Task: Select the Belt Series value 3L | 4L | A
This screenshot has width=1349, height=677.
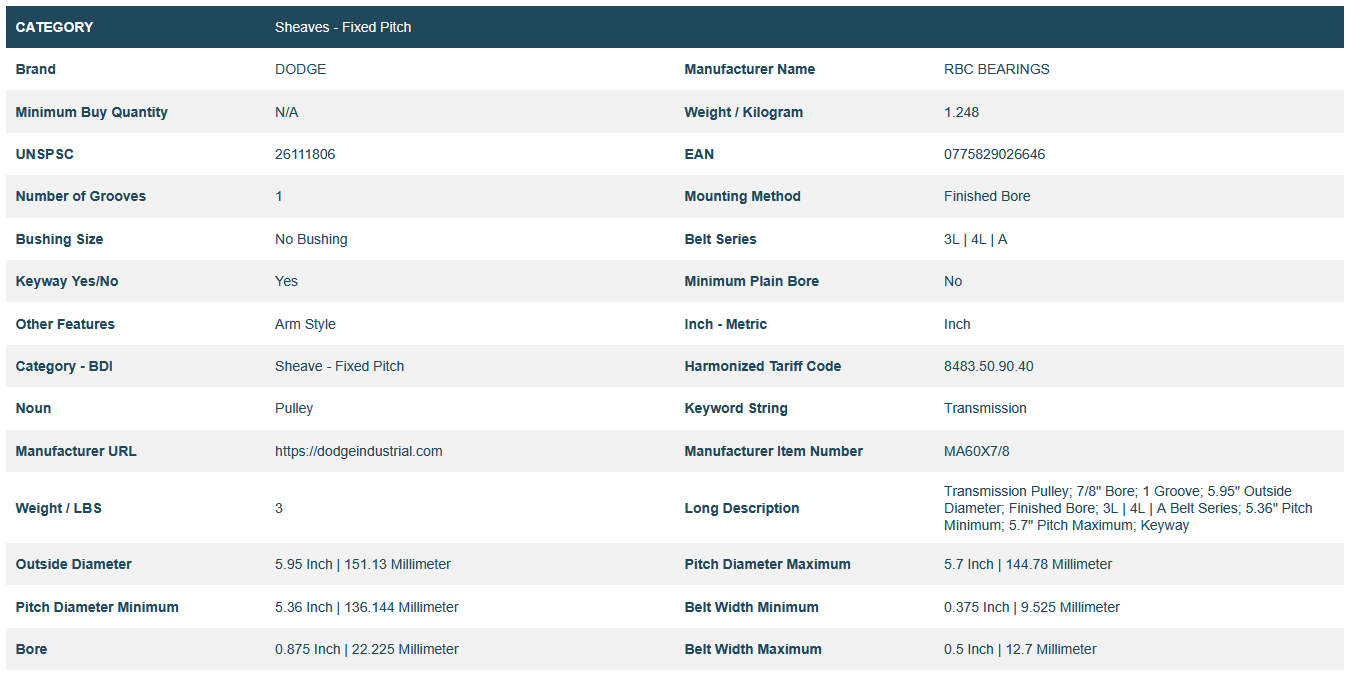Action: pyautogui.click(x=975, y=239)
